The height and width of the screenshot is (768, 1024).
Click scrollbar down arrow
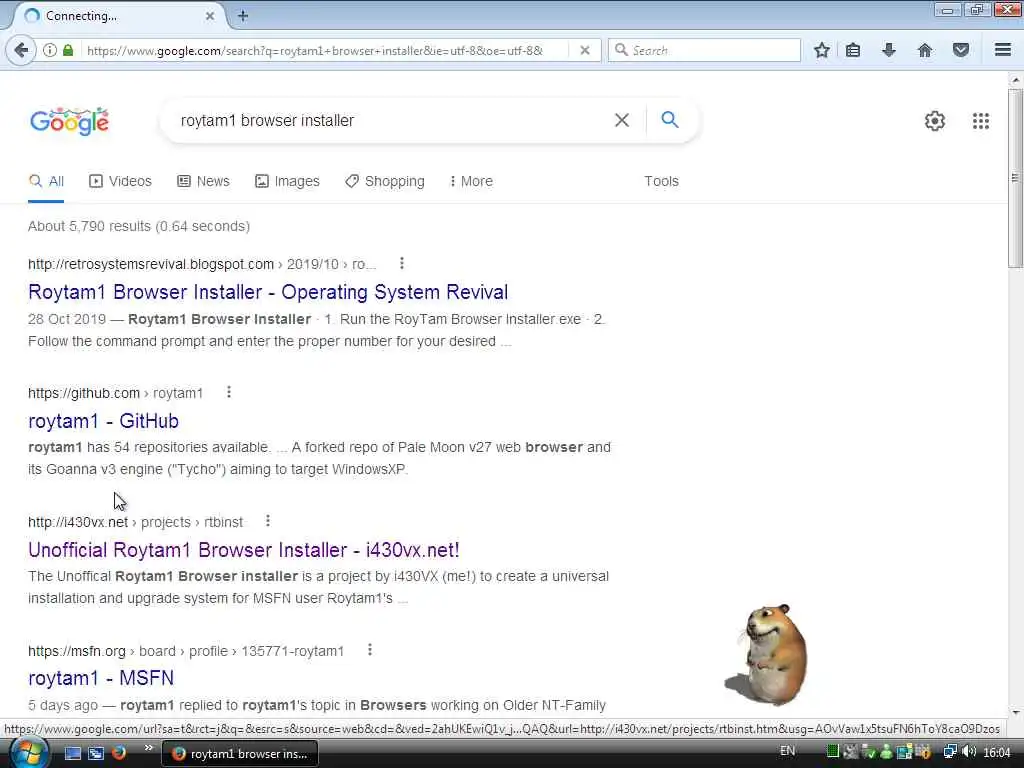pos(1015,712)
